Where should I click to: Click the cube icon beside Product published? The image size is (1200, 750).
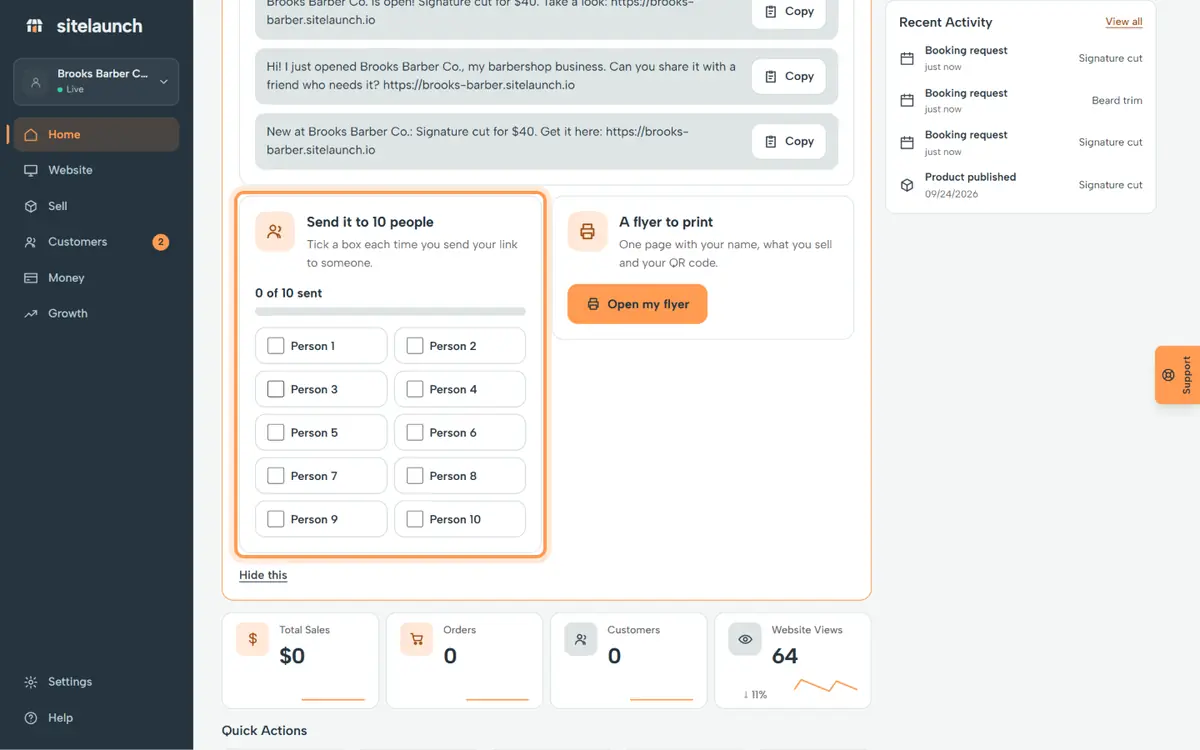pyautogui.click(x=907, y=185)
